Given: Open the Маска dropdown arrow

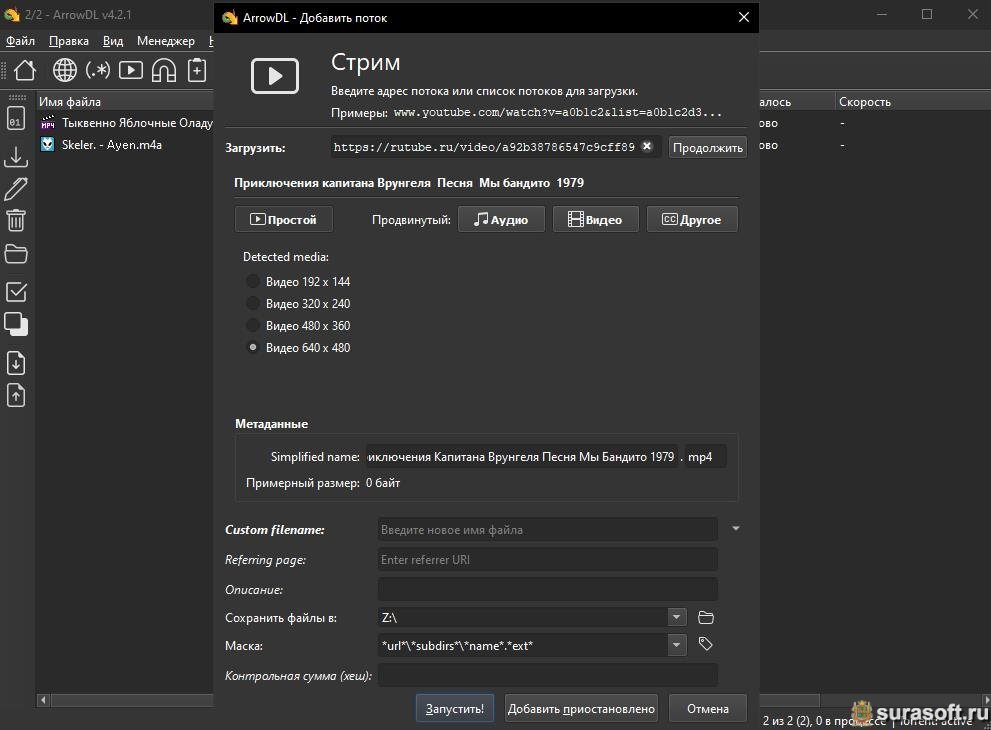Looking at the screenshot, I should (677, 645).
